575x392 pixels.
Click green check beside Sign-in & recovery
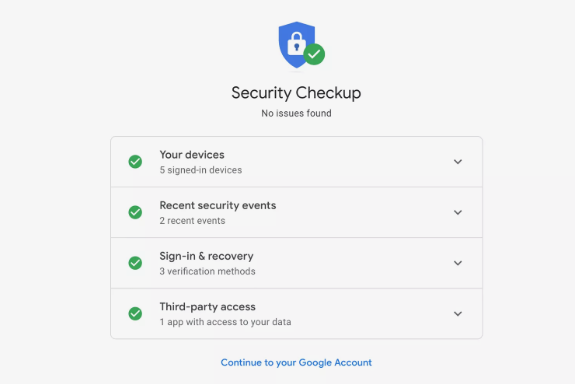(135, 263)
